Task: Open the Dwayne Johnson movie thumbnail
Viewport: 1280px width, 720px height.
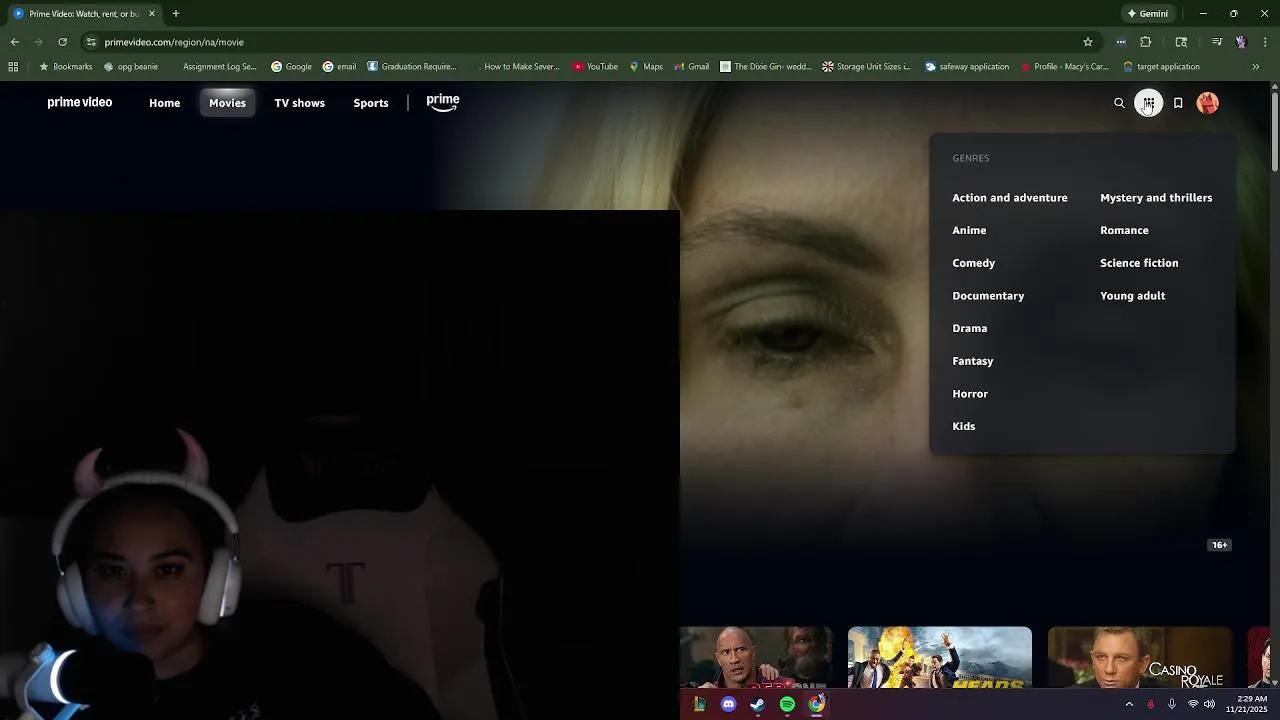Action: [756, 658]
